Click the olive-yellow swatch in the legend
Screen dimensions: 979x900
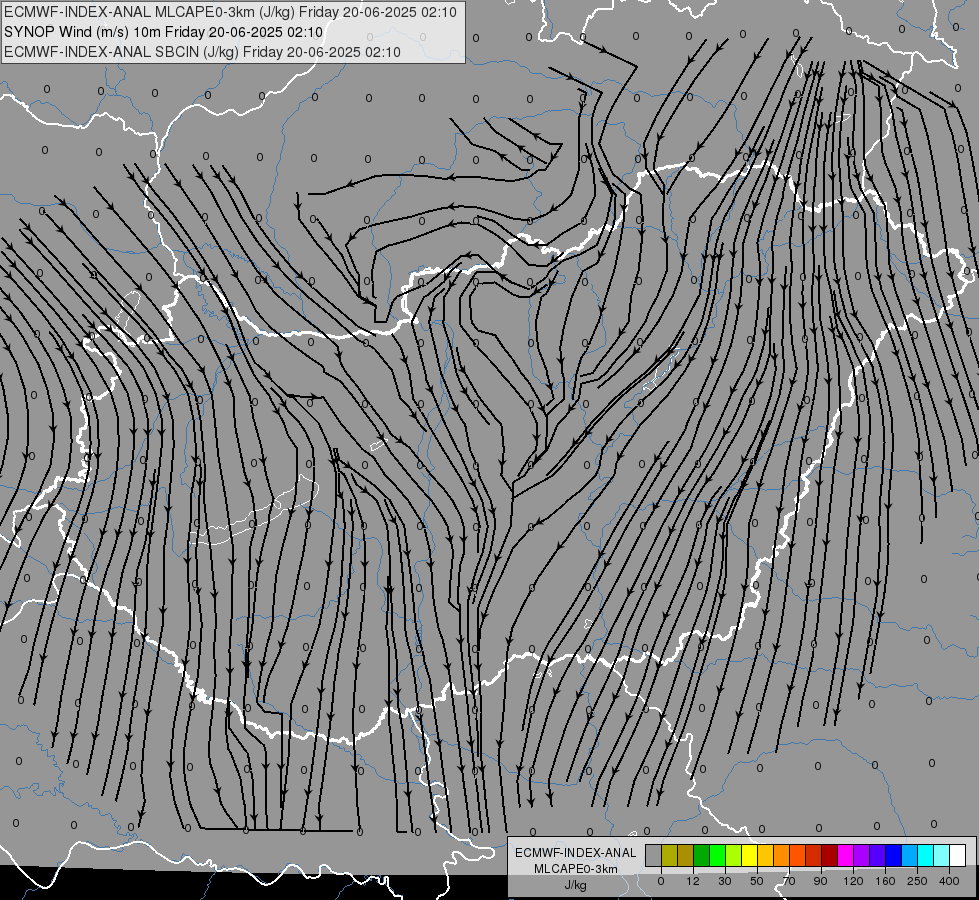pos(669,855)
